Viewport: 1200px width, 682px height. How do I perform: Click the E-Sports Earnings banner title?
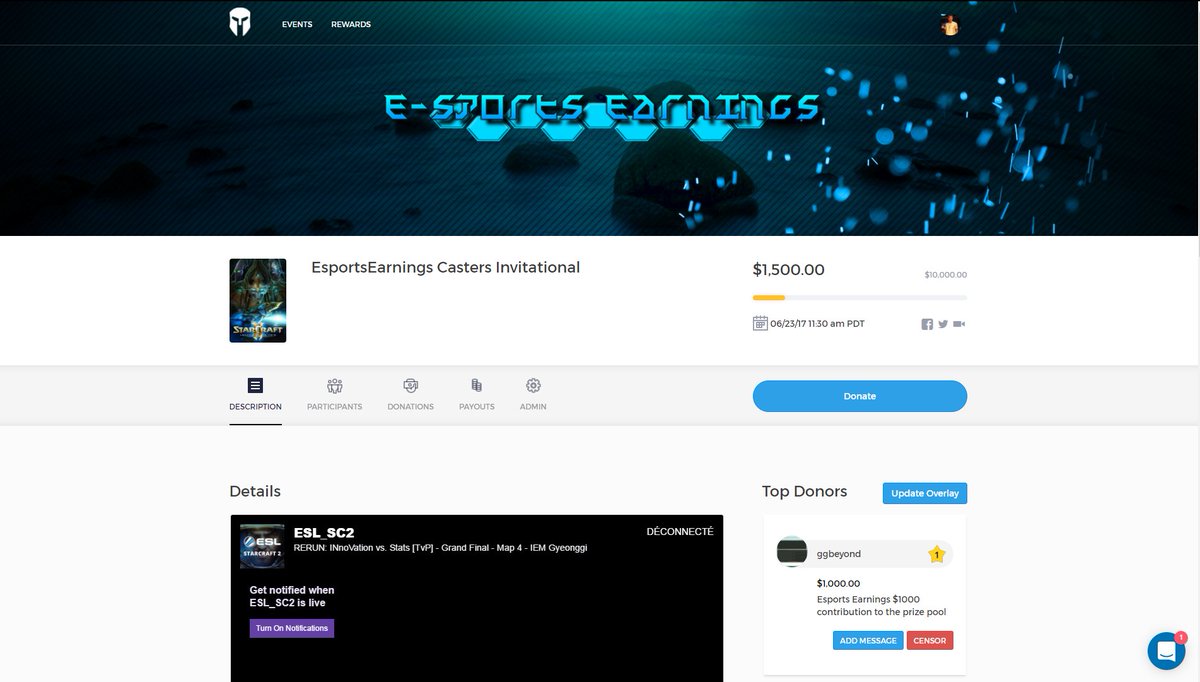point(602,107)
